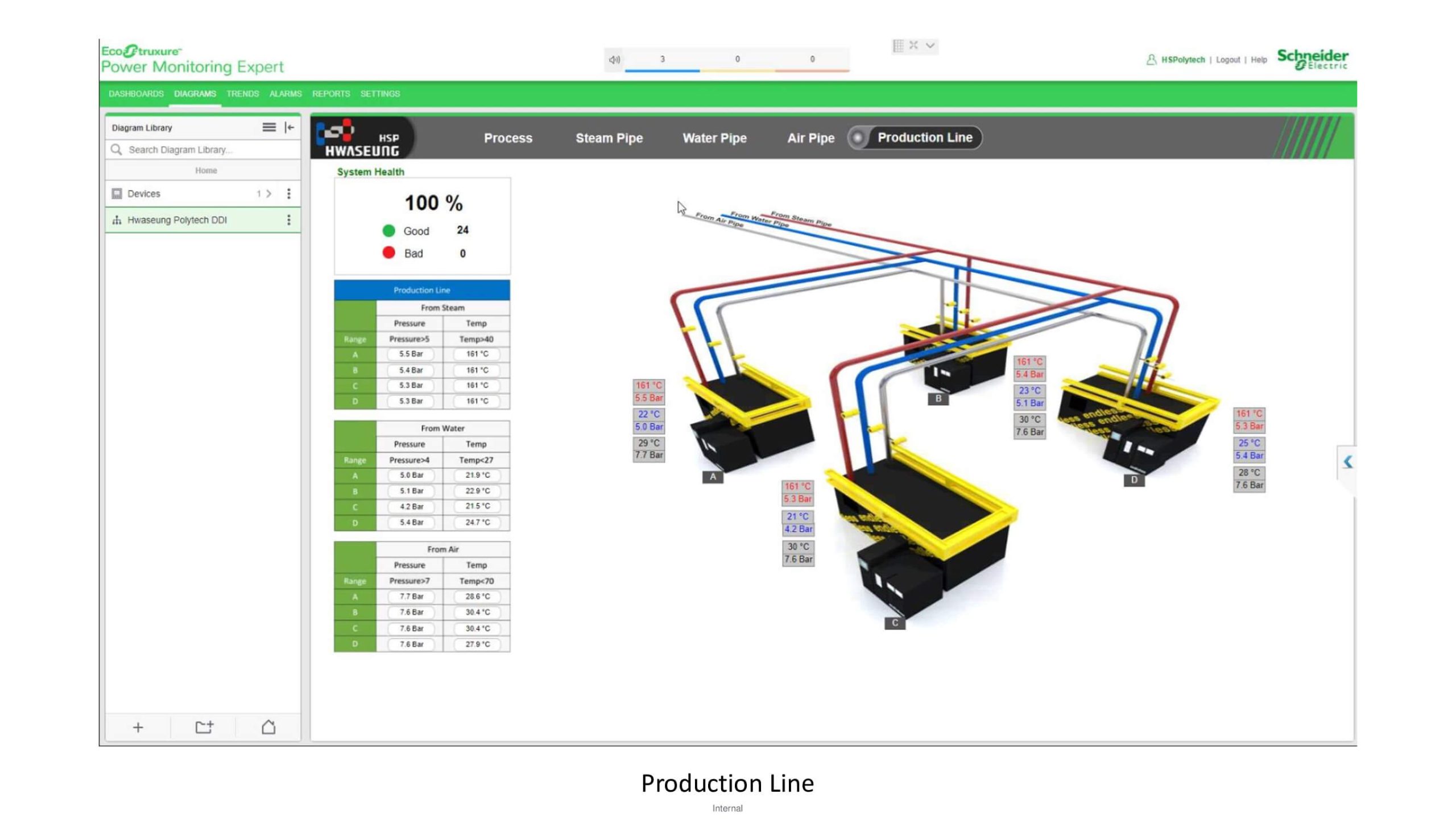Open the Diagram Library hamburger menu

(268, 127)
